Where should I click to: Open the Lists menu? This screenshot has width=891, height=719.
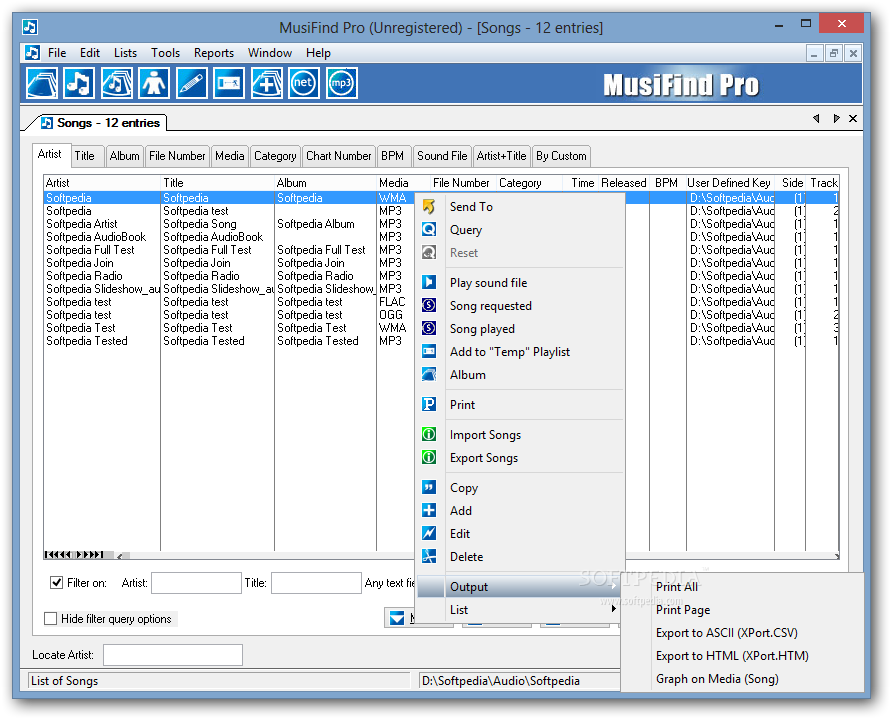click(125, 53)
